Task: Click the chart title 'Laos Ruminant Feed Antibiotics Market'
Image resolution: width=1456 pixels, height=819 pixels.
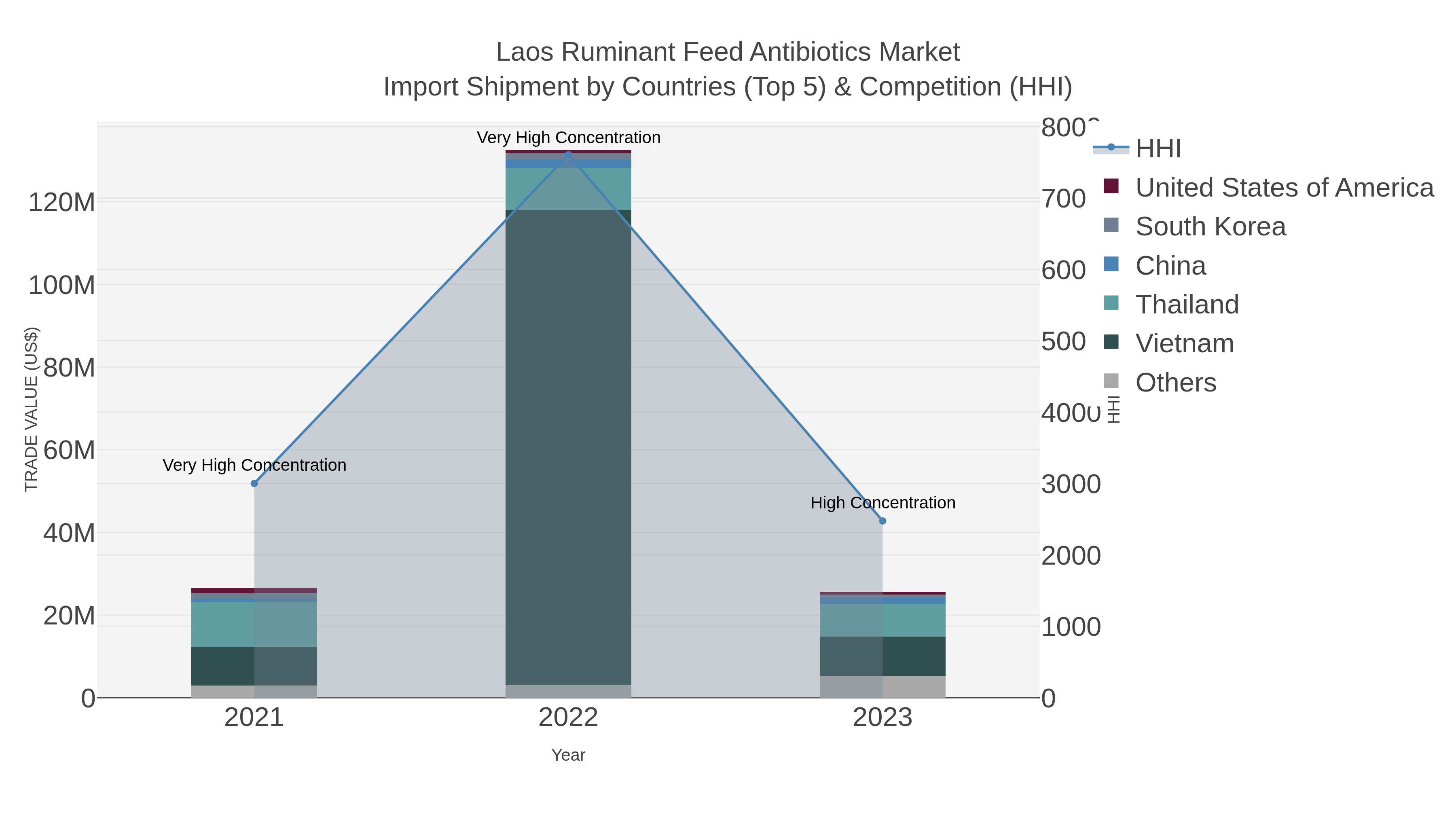Action: pyautogui.click(x=728, y=52)
